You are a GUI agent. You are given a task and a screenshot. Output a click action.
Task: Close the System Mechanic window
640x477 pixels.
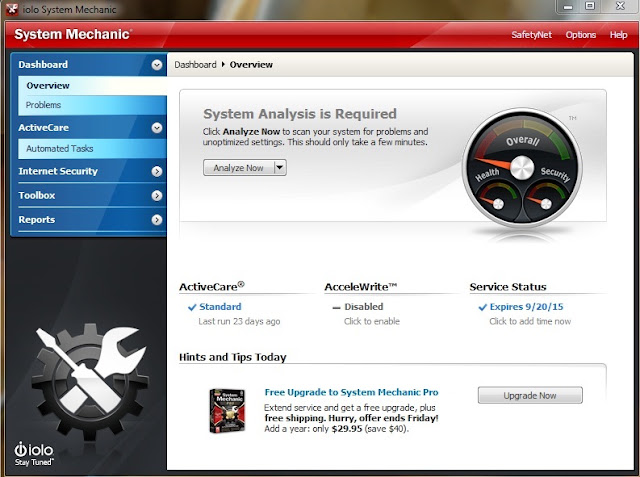620,6
